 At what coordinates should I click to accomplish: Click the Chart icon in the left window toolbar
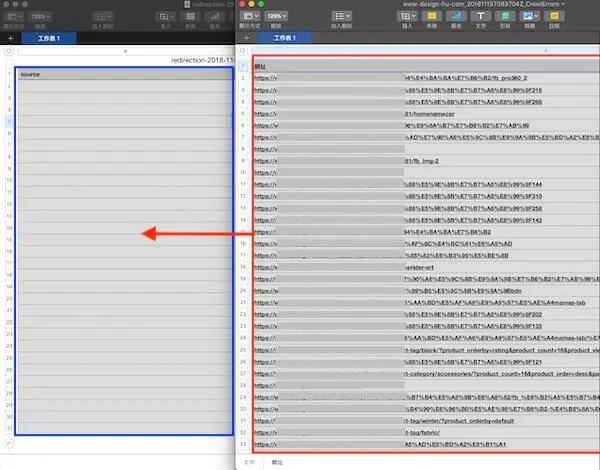click(x=215, y=16)
